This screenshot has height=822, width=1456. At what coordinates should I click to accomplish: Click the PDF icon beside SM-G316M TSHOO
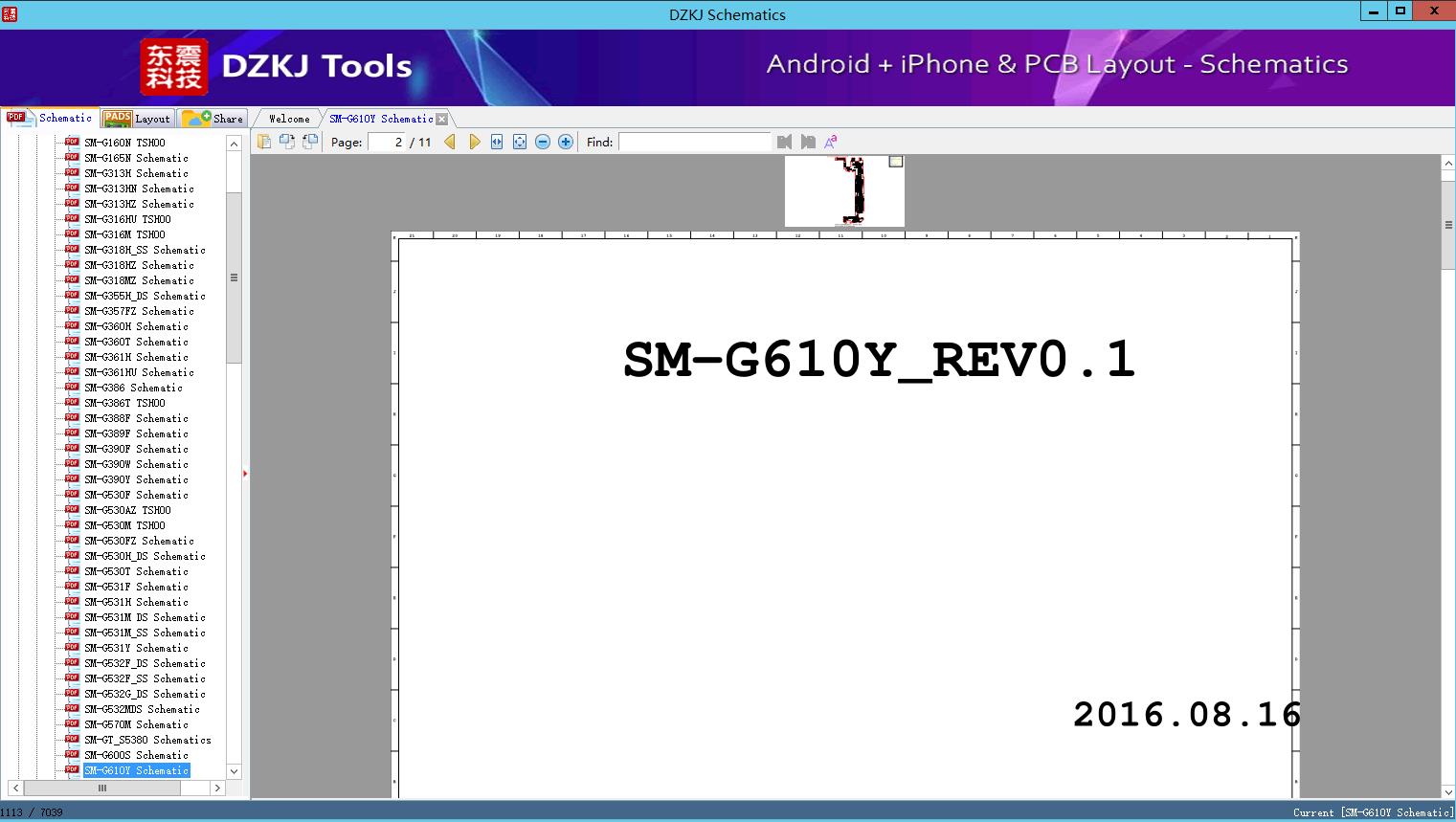(72, 233)
